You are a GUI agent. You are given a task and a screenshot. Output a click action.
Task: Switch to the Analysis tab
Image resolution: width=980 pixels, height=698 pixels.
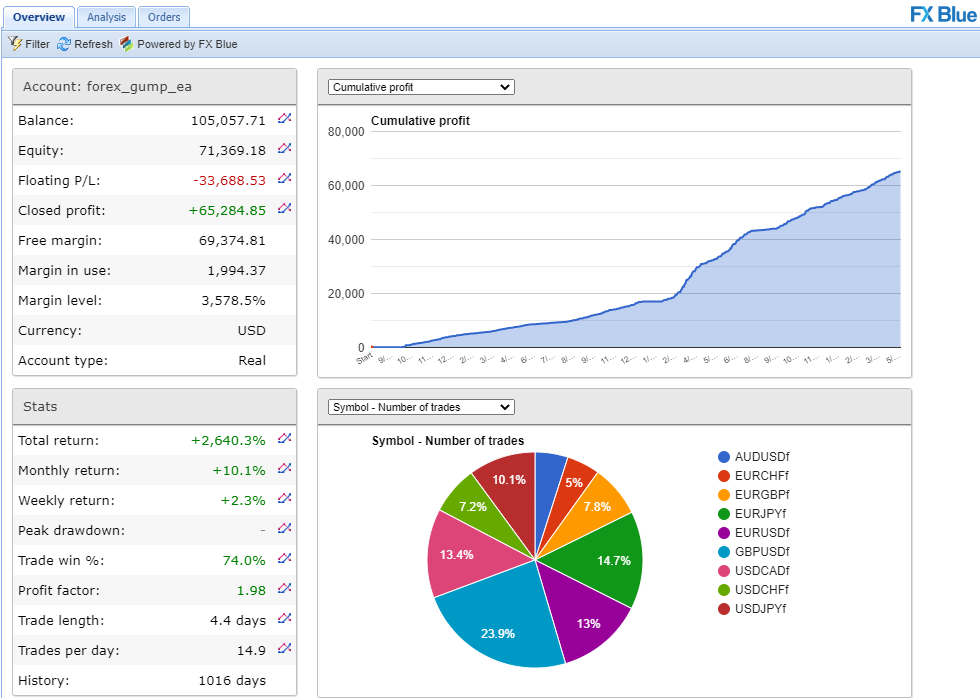[x=106, y=17]
